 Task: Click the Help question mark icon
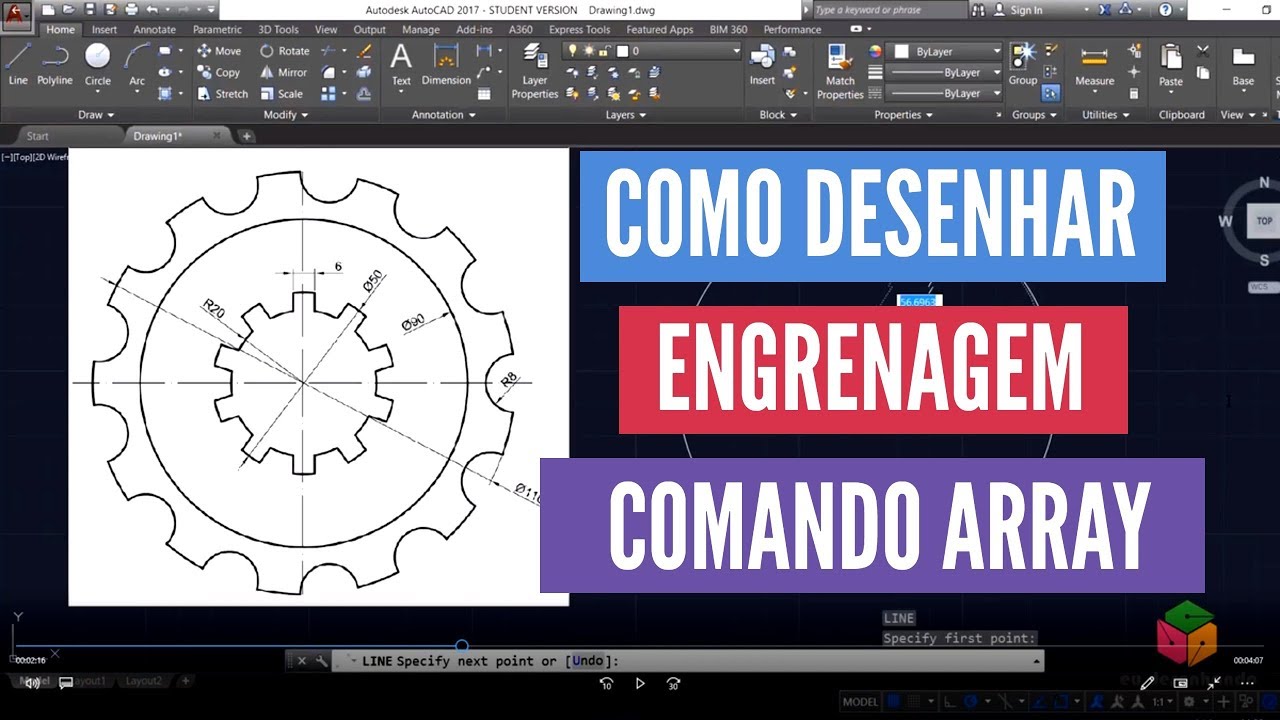(x=1166, y=9)
